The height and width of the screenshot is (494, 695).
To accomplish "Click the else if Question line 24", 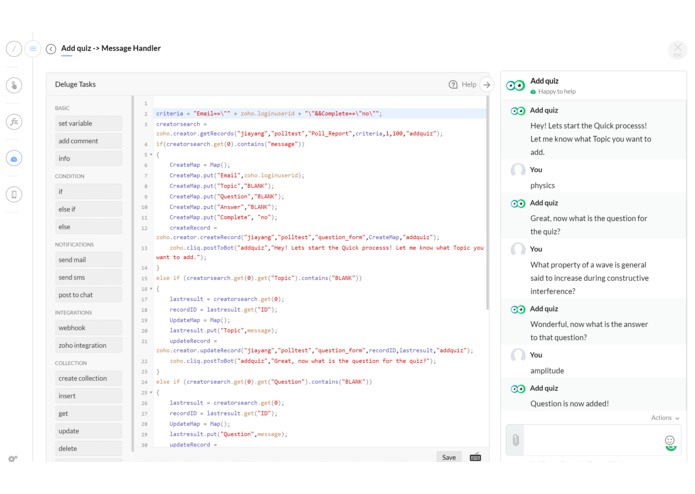I will 264,382.
